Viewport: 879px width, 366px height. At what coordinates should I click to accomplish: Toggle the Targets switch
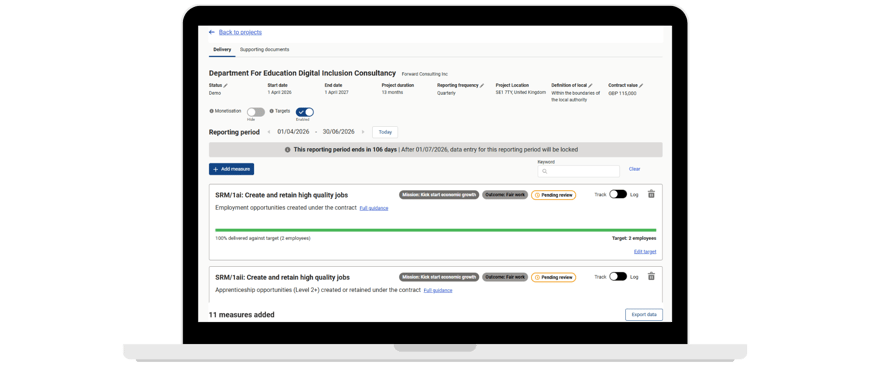pyautogui.click(x=305, y=112)
